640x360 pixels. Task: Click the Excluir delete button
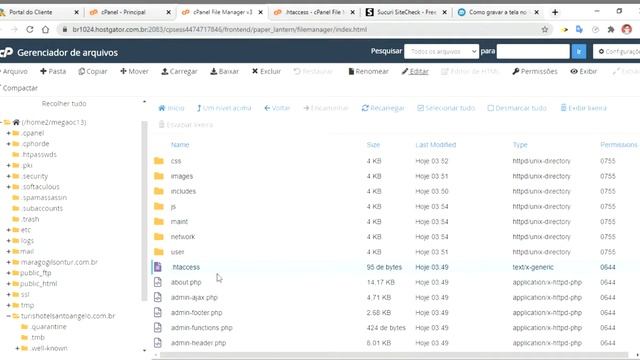(267, 71)
